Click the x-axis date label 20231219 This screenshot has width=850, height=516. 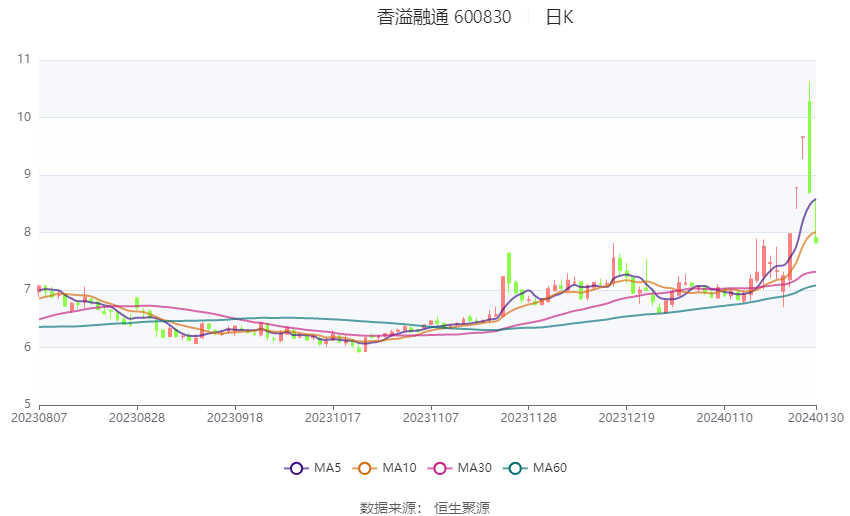[x=627, y=418]
